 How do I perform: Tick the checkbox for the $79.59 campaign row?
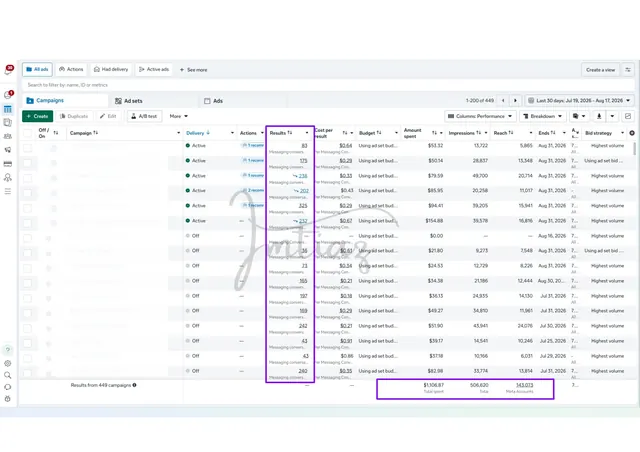[27, 178]
